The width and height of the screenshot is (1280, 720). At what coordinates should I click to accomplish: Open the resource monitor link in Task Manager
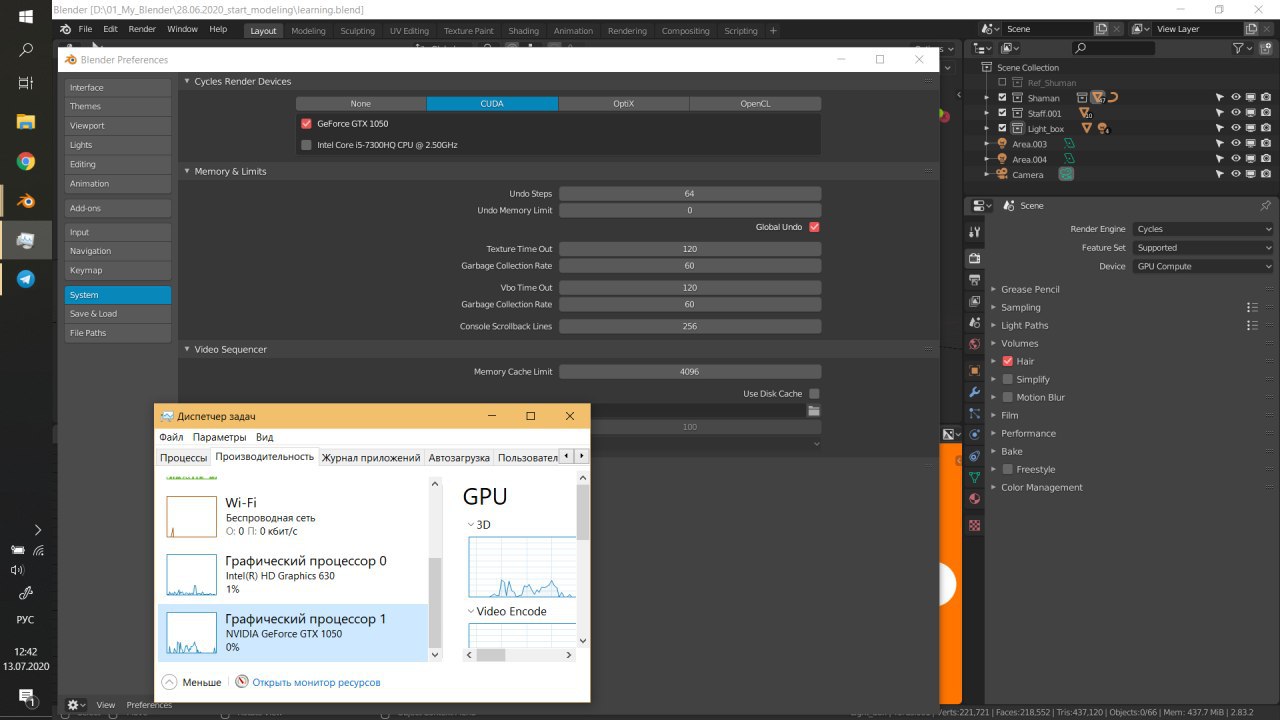point(316,682)
